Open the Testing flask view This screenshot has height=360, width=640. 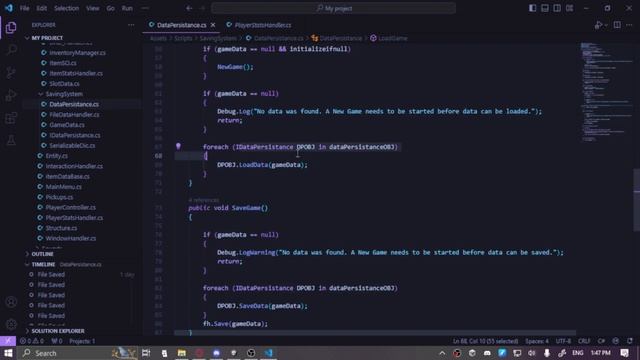click(11, 140)
